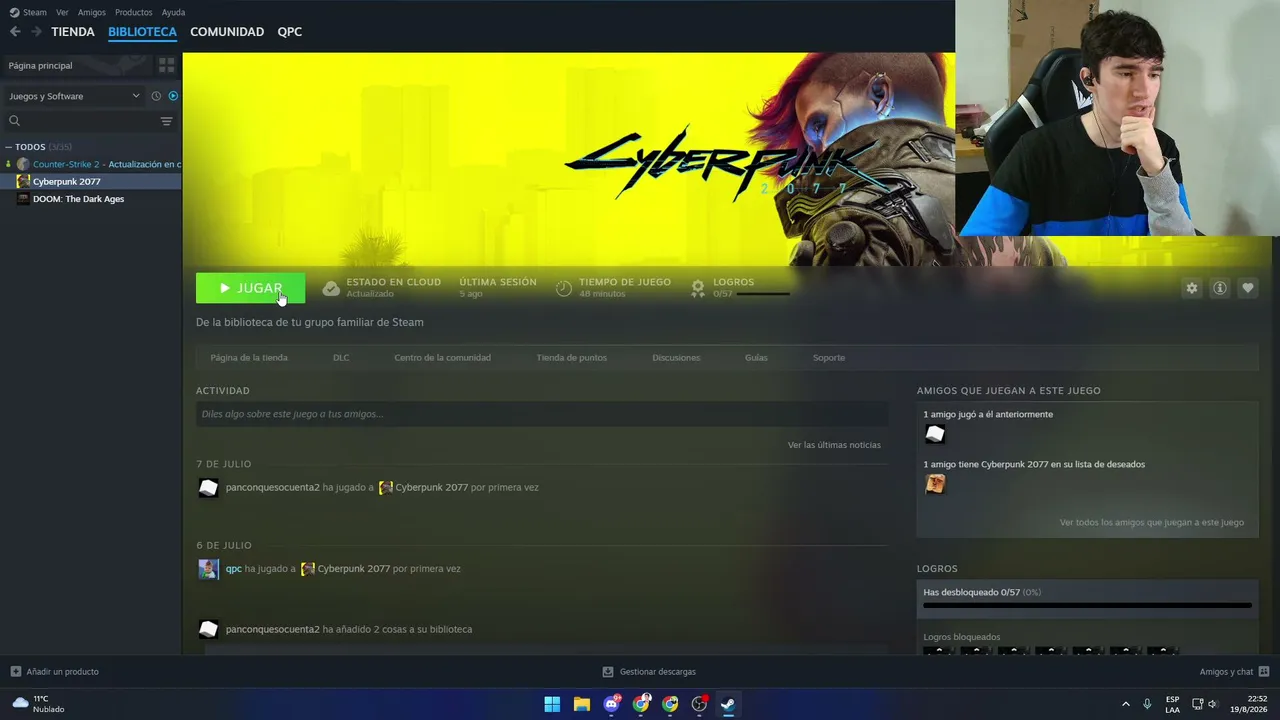The height and width of the screenshot is (720, 1280).
Task: Switch library to grid collections view
Action: click(166, 65)
